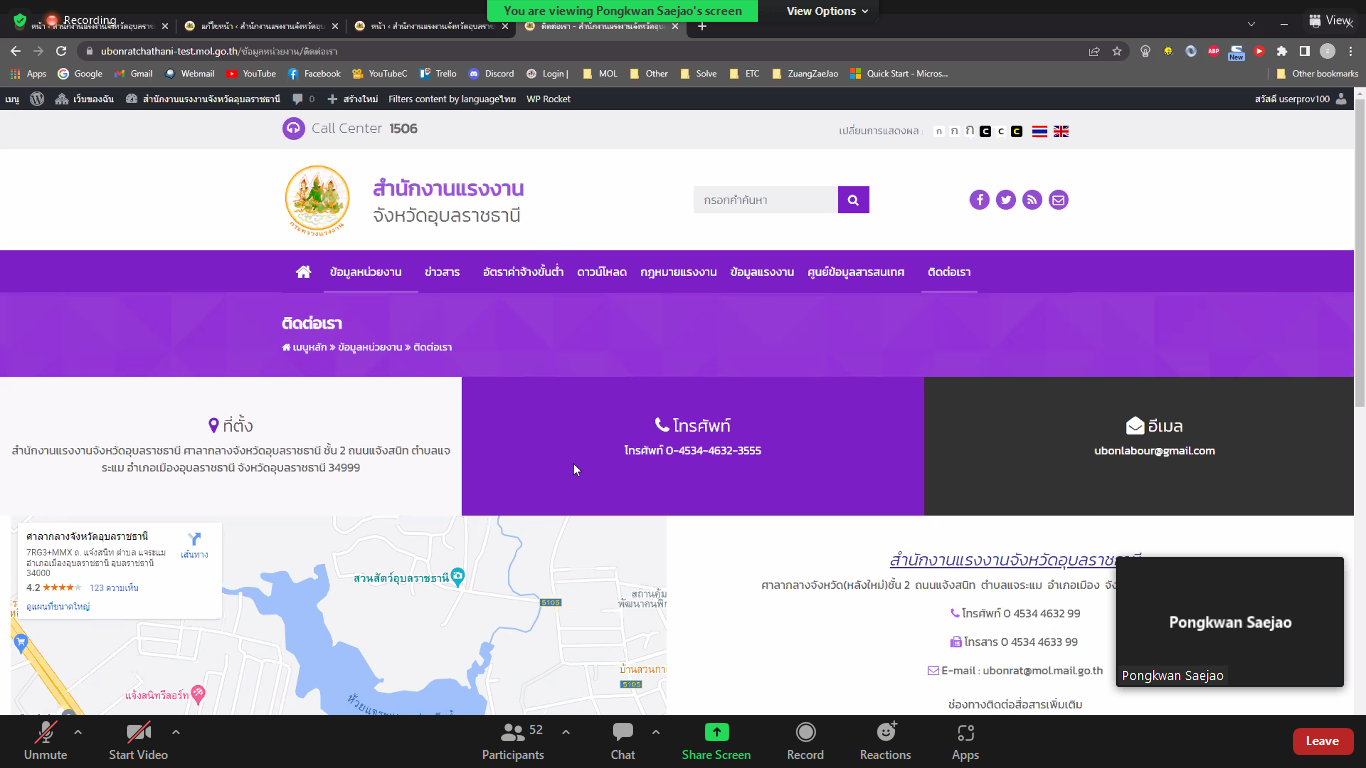Open the Zoom View Options dropdown

(x=828, y=11)
